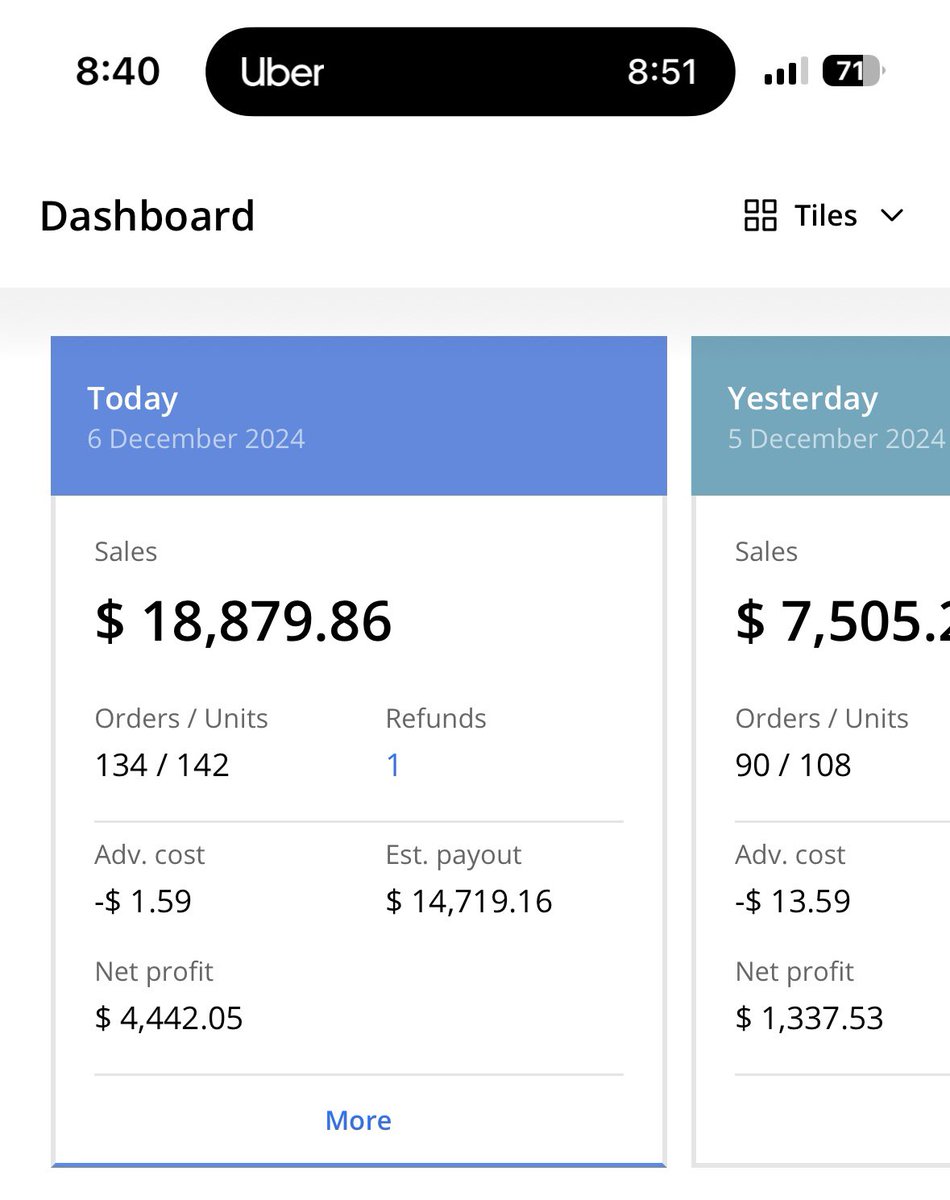Tap the 8:40 status bar clock
Viewport: 950px width, 1200px height.
pyautogui.click(x=118, y=71)
